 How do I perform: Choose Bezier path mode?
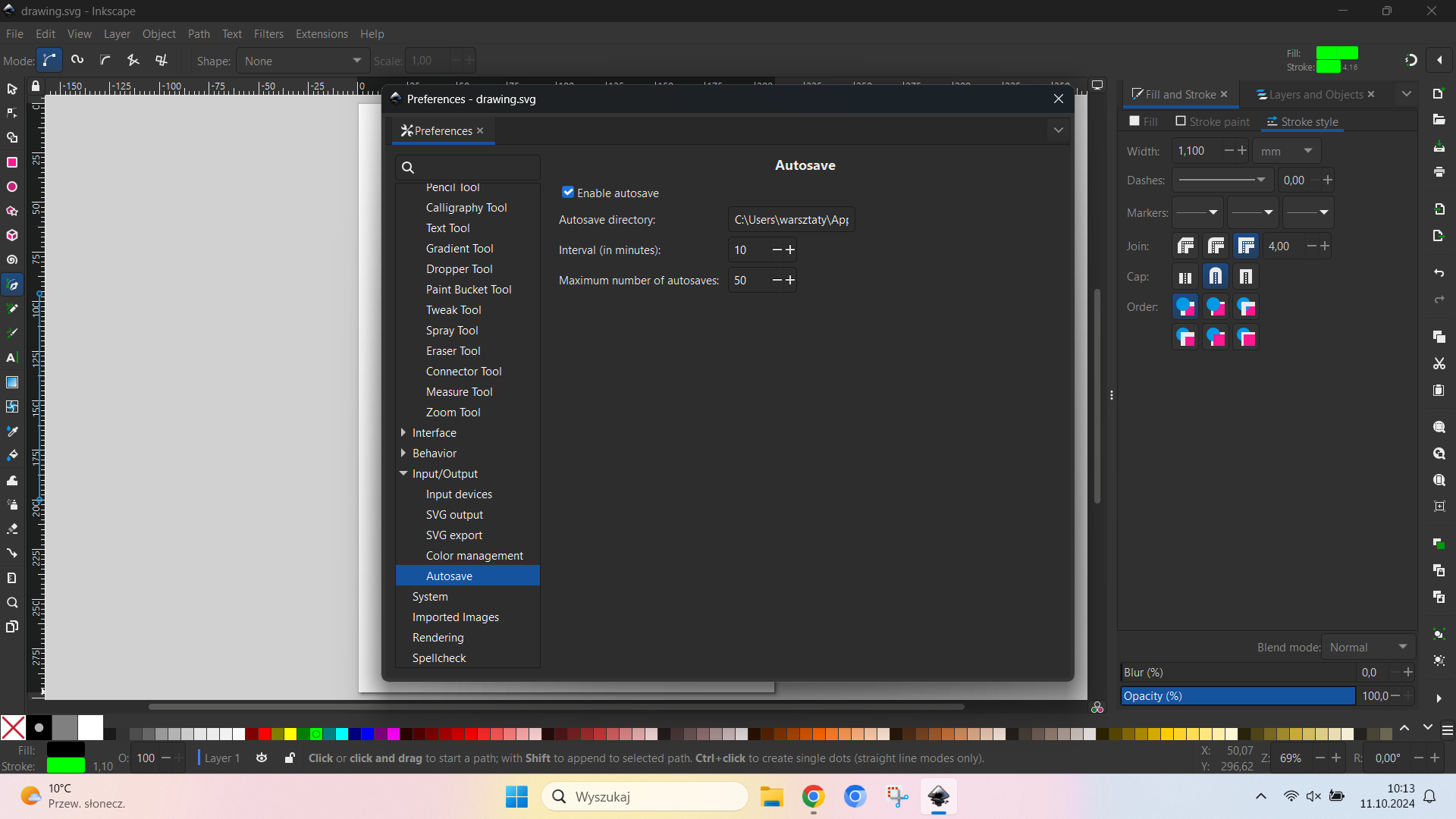(x=49, y=61)
